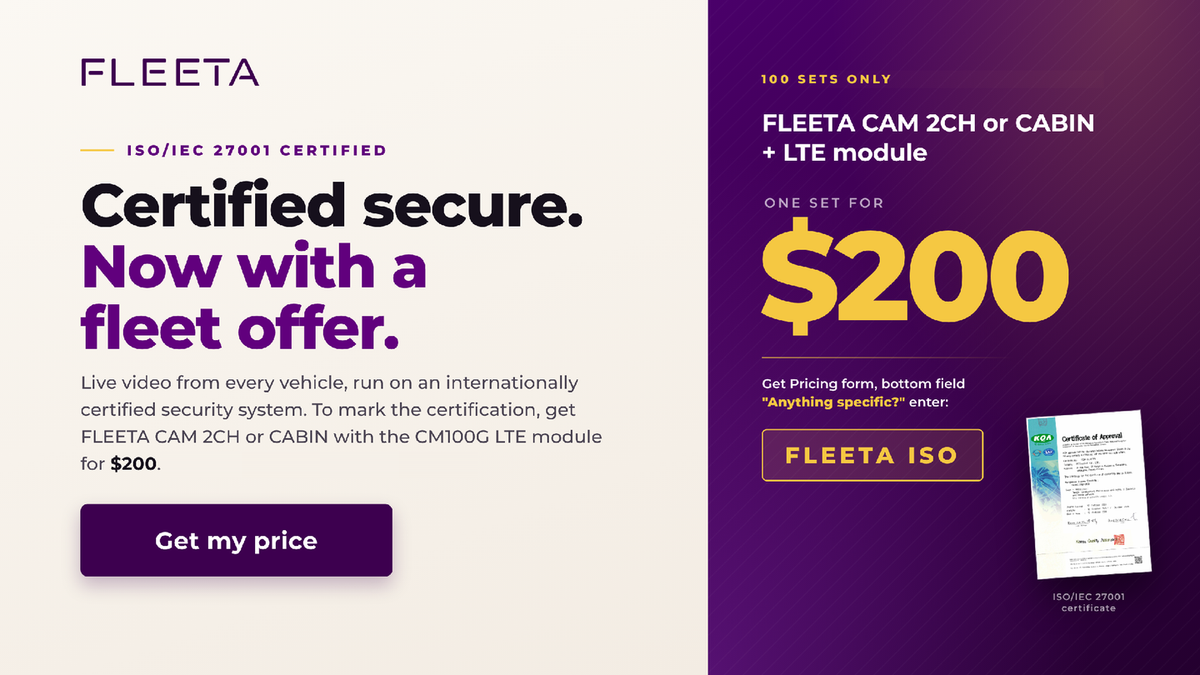Click the green KQA logo on the certificate

(1043, 439)
